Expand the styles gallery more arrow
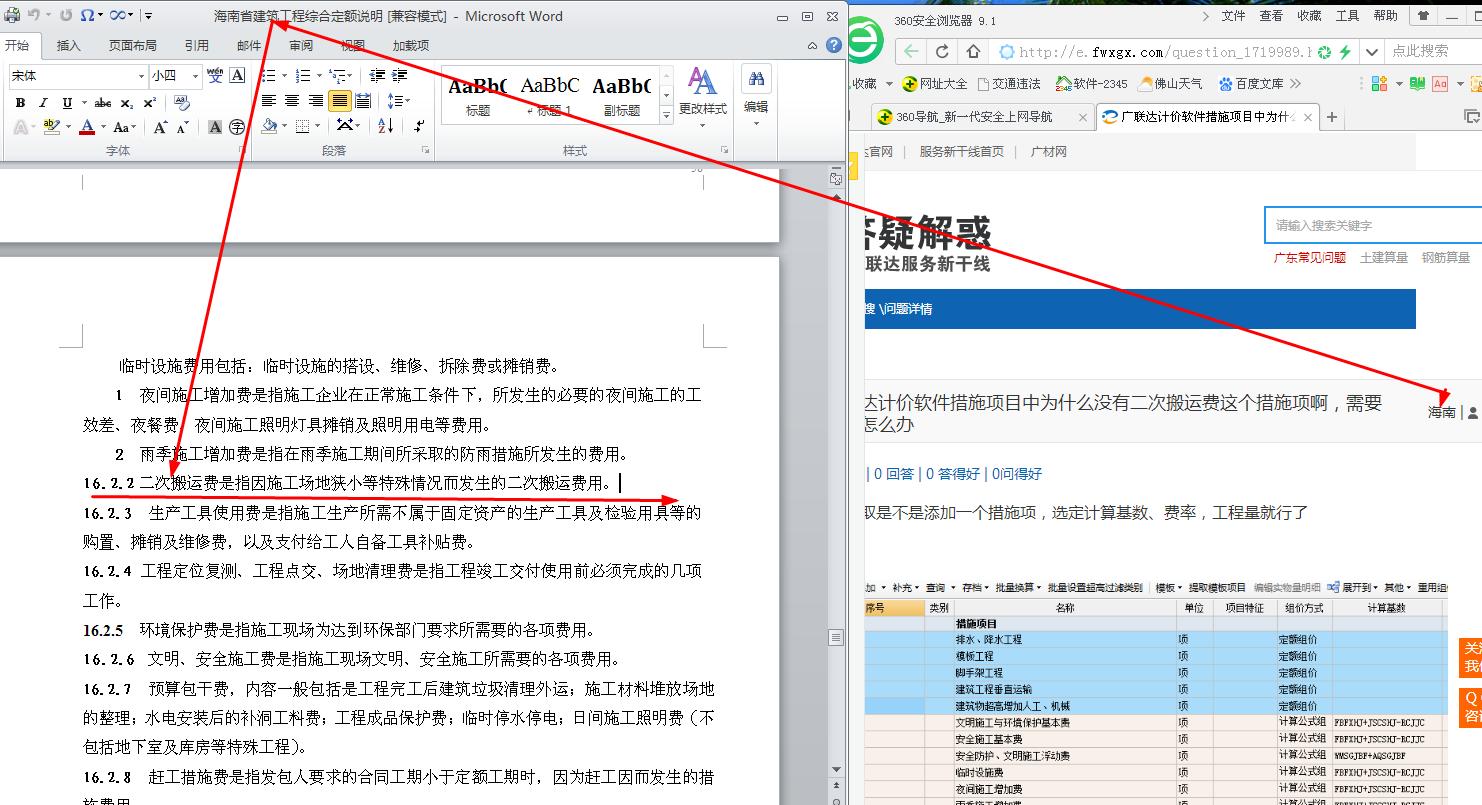This screenshot has width=1482, height=805. tap(667, 114)
